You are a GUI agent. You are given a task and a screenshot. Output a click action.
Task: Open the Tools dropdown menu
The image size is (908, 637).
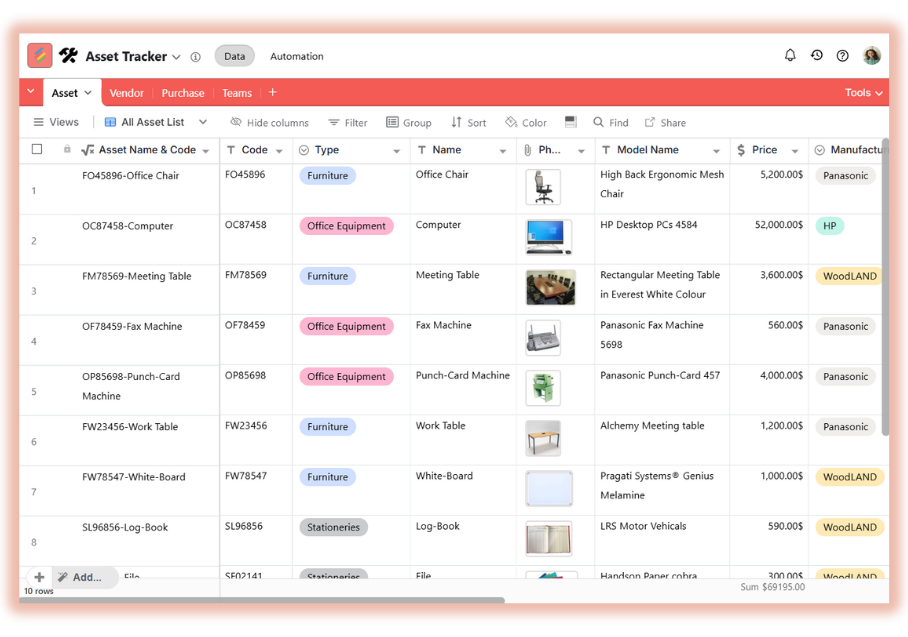tap(863, 93)
